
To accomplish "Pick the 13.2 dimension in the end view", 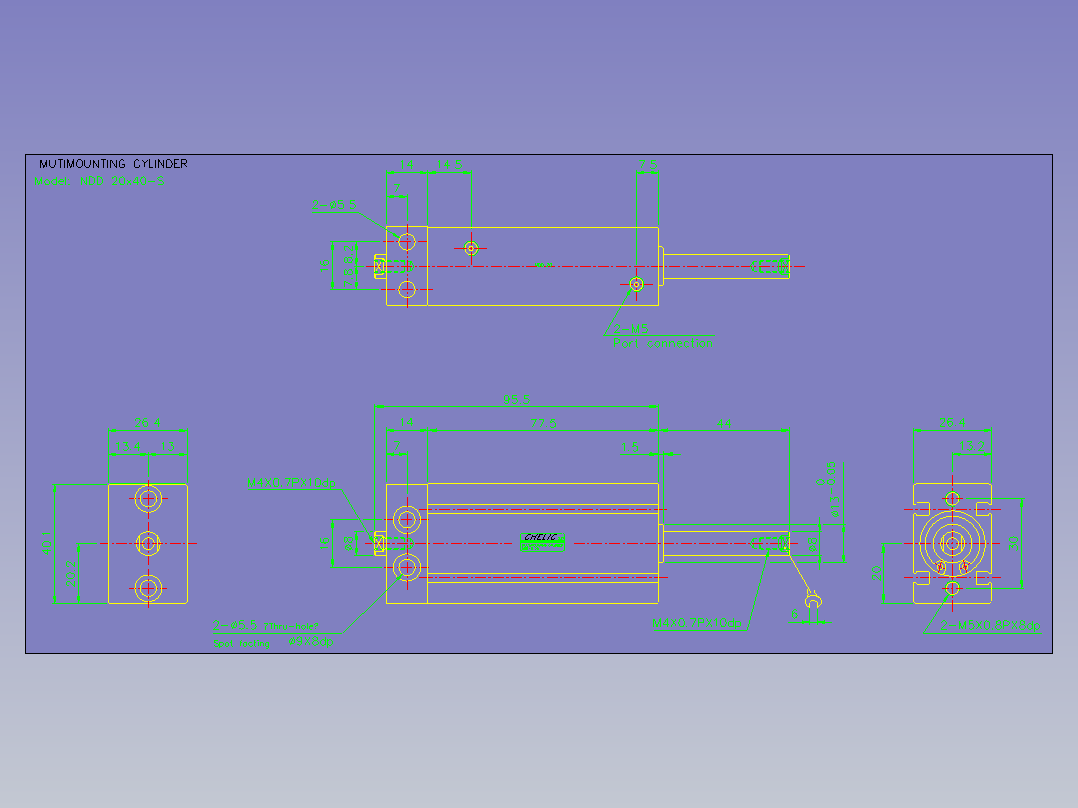I will 971,446.
